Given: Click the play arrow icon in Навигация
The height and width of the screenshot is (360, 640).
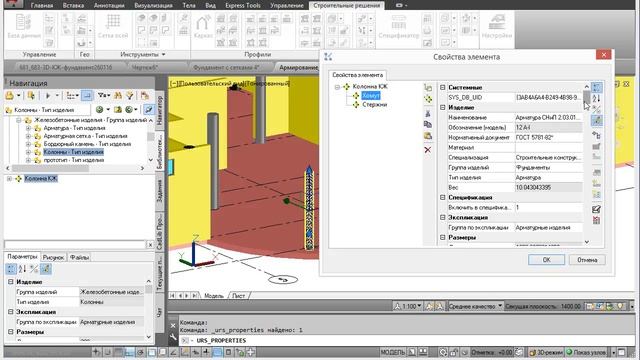Looking at the screenshot, I should click(x=48, y=96).
